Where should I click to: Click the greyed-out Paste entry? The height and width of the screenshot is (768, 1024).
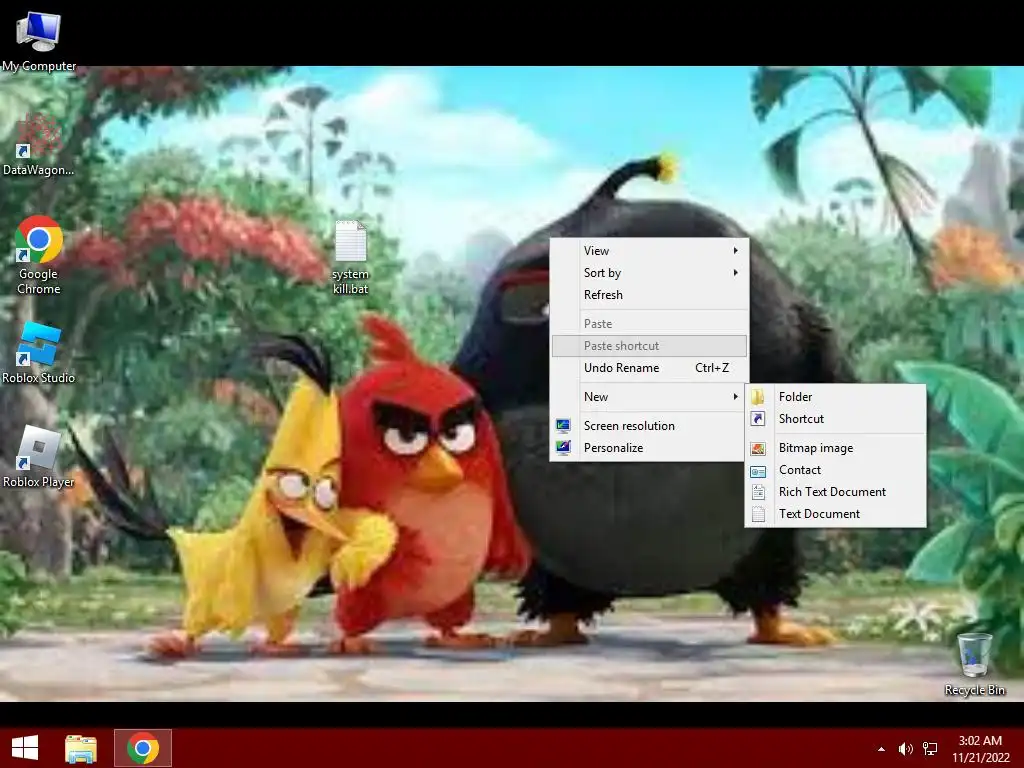[x=650, y=324]
